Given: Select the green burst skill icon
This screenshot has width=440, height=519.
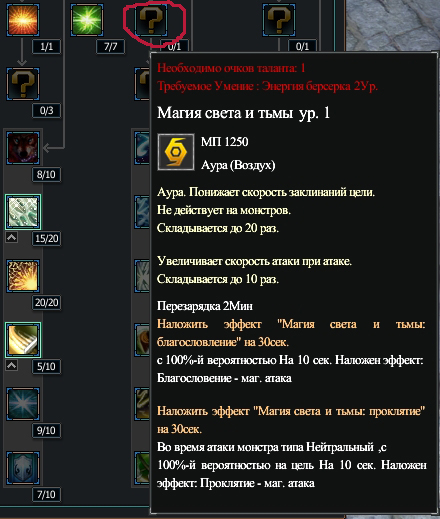Looking at the screenshot, I should pos(87,20).
